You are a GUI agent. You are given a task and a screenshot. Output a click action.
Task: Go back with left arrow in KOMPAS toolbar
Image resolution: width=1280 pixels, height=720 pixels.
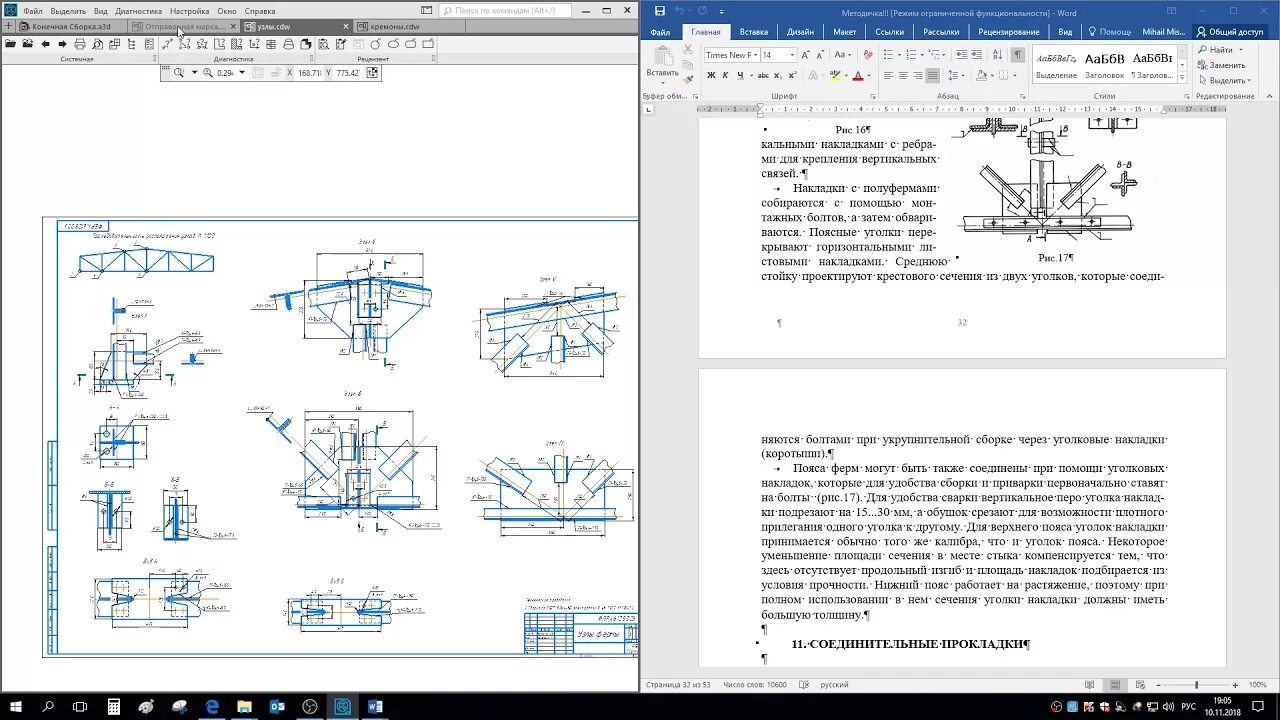(45, 44)
